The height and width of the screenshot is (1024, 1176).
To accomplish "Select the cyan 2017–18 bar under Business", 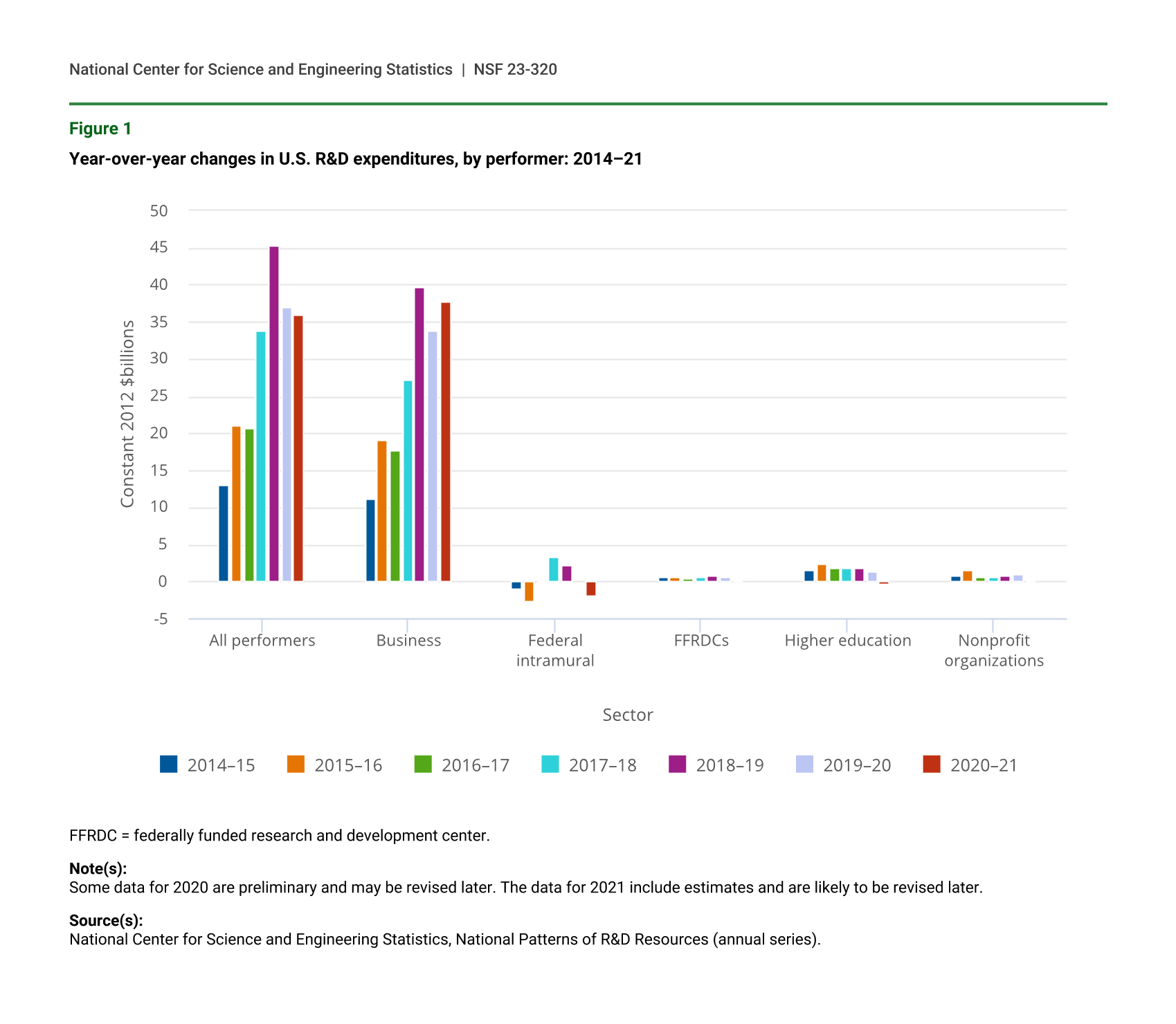I will coord(408,481).
